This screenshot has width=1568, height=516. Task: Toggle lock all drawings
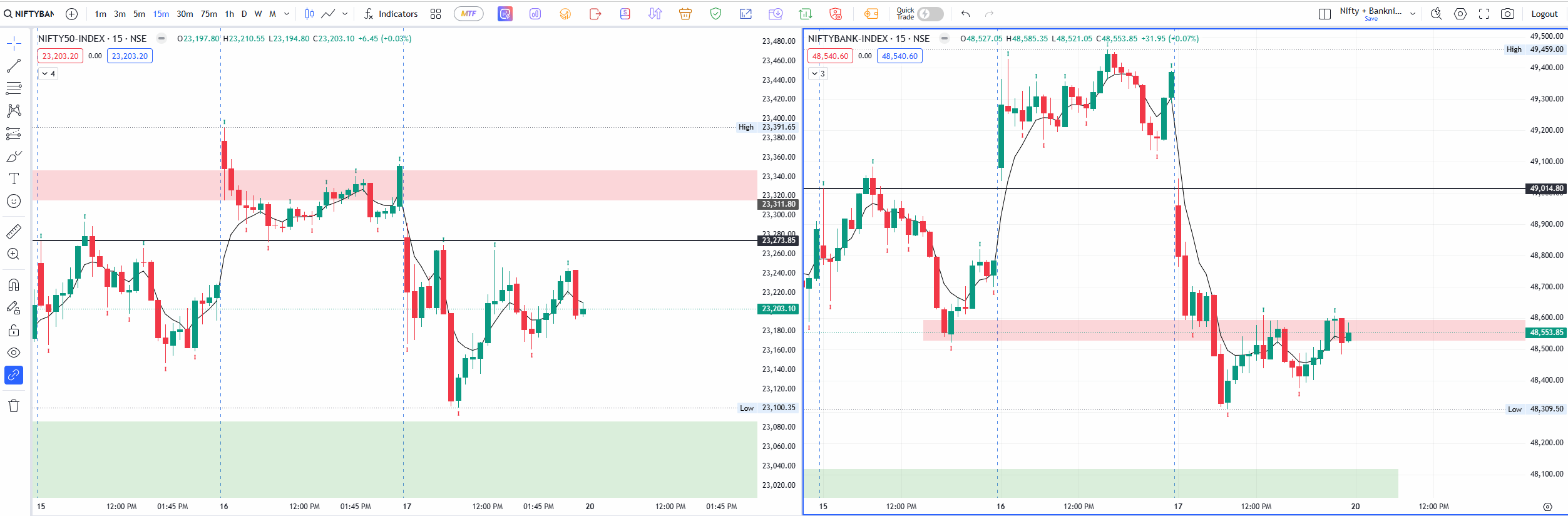14,330
